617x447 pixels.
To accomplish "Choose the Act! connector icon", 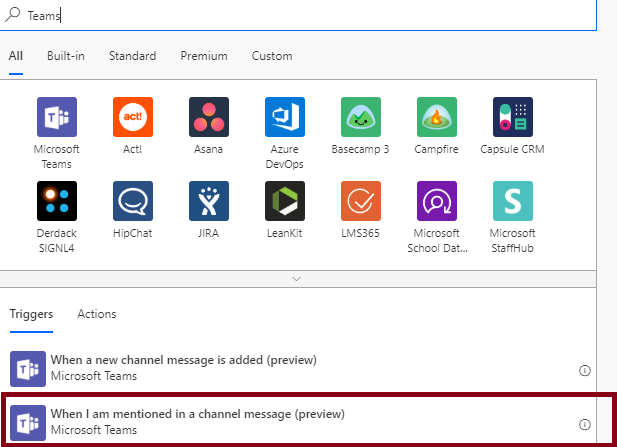I will point(133,117).
